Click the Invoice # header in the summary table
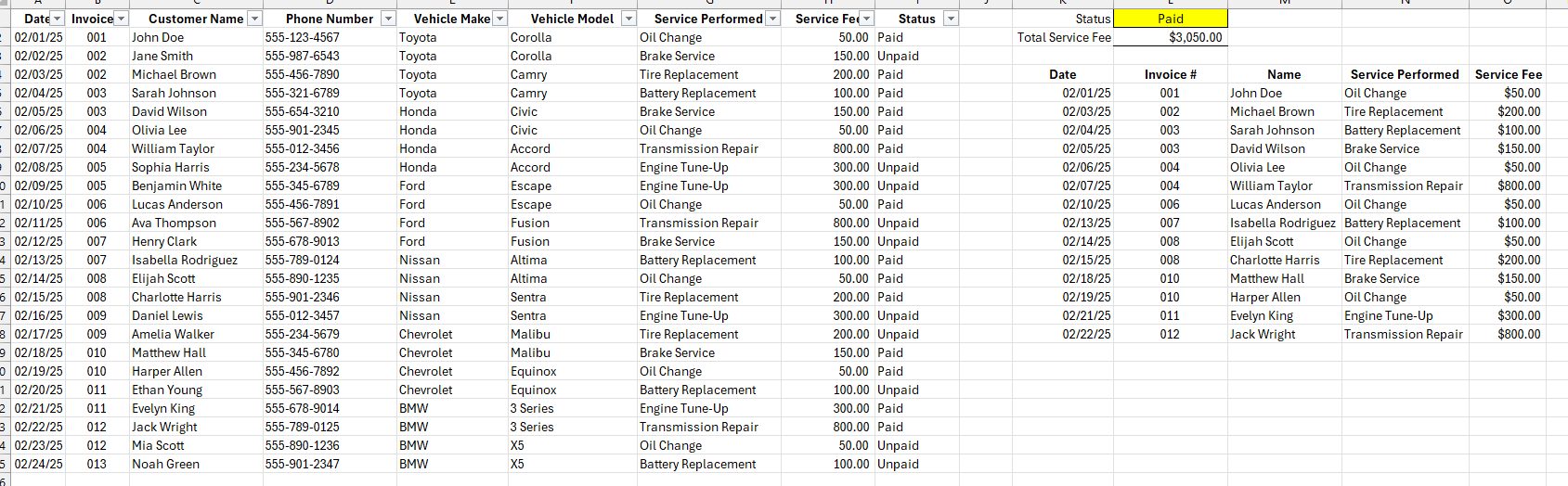The width and height of the screenshot is (1568, 486). pos(1170,74)
